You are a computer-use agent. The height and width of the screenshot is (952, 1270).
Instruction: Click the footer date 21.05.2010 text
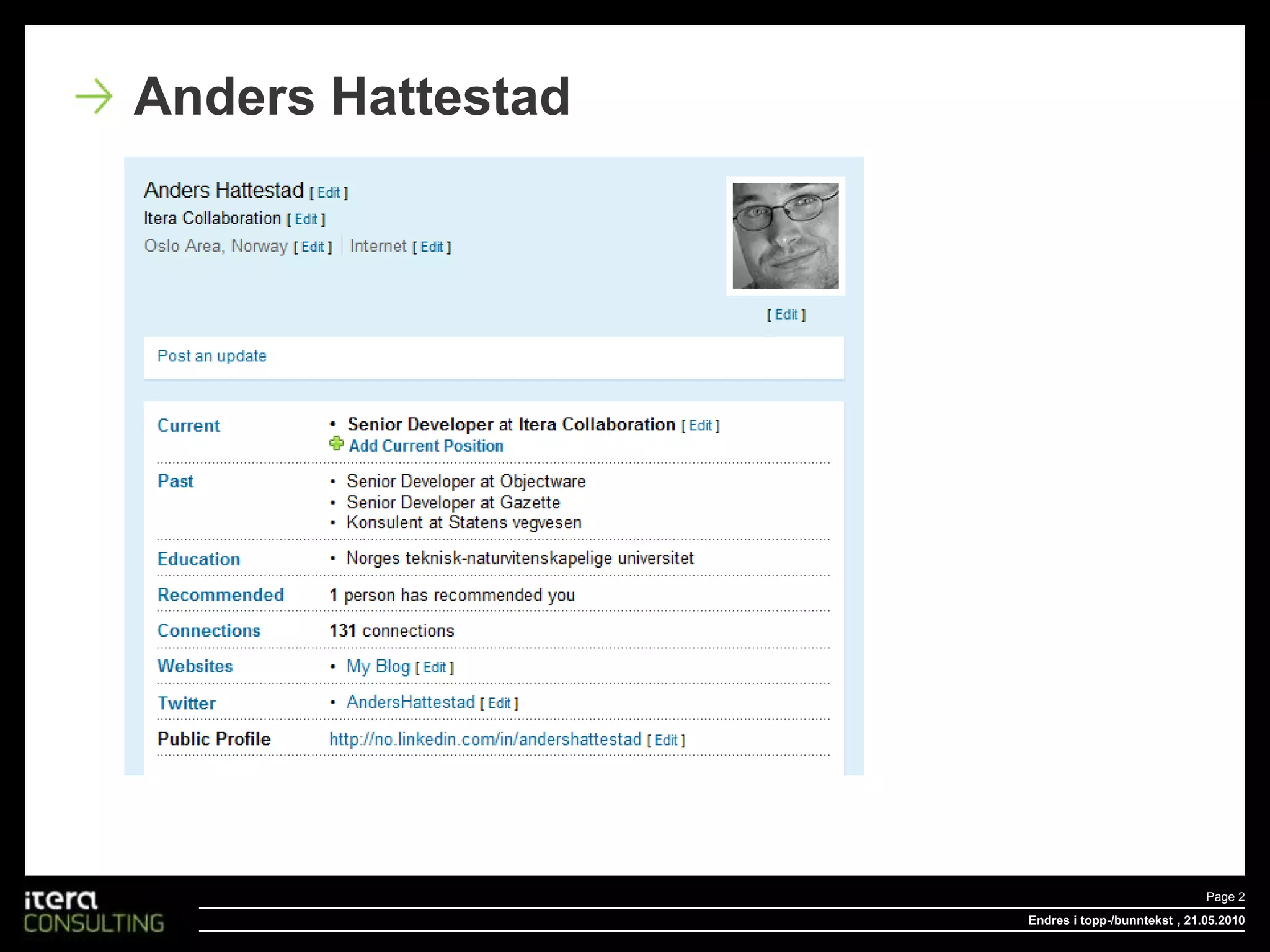(1214, 920)
